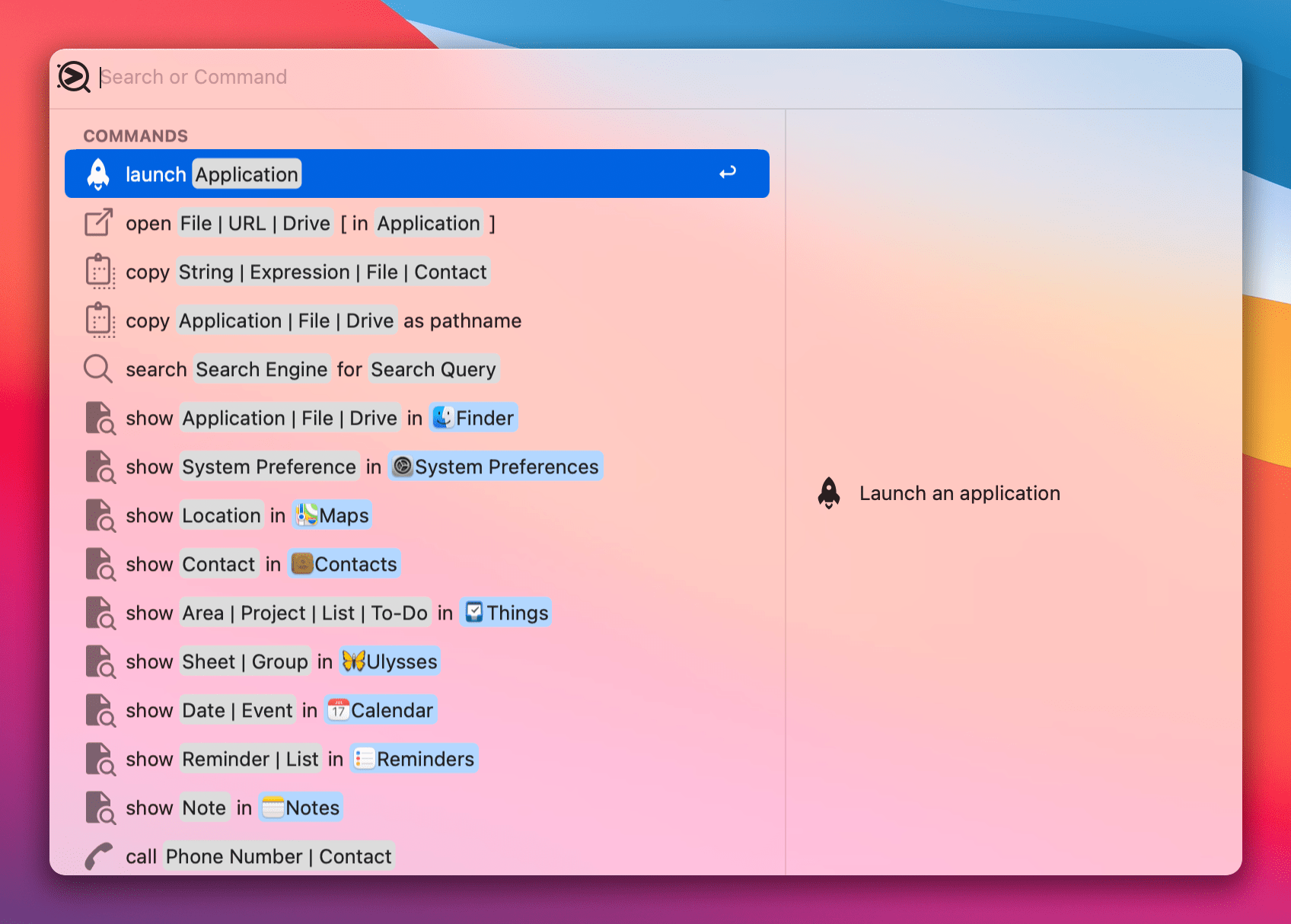Click the Notes app icon
Screen dimensions: 1291x924
point(273,808)
